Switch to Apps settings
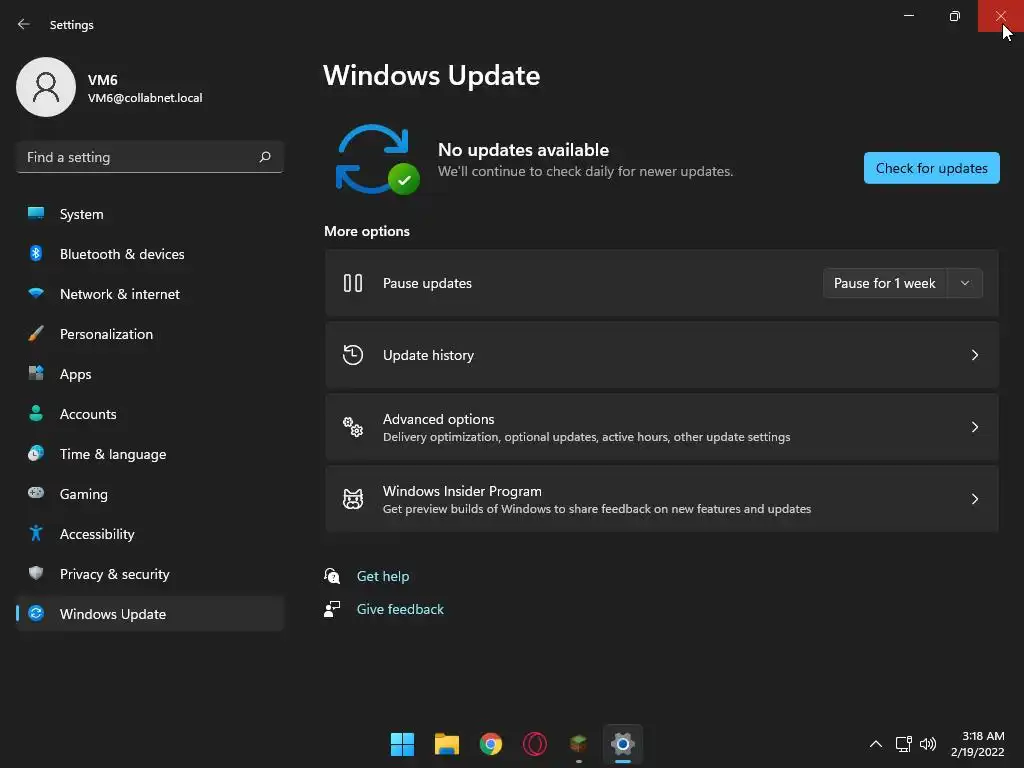 [150, 374]
